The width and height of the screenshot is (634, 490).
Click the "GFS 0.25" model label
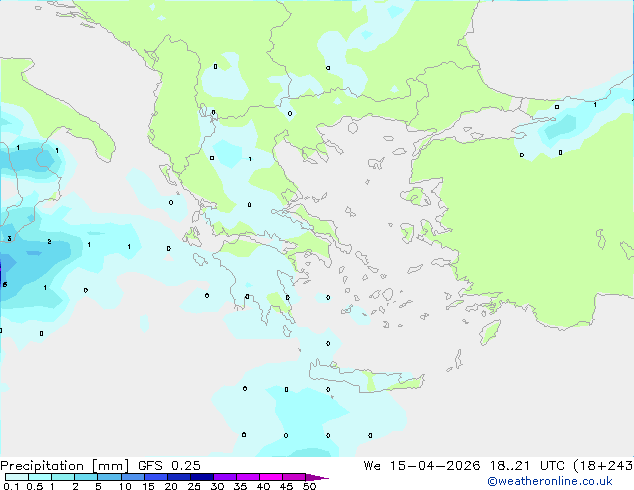(x=169, y=466)
